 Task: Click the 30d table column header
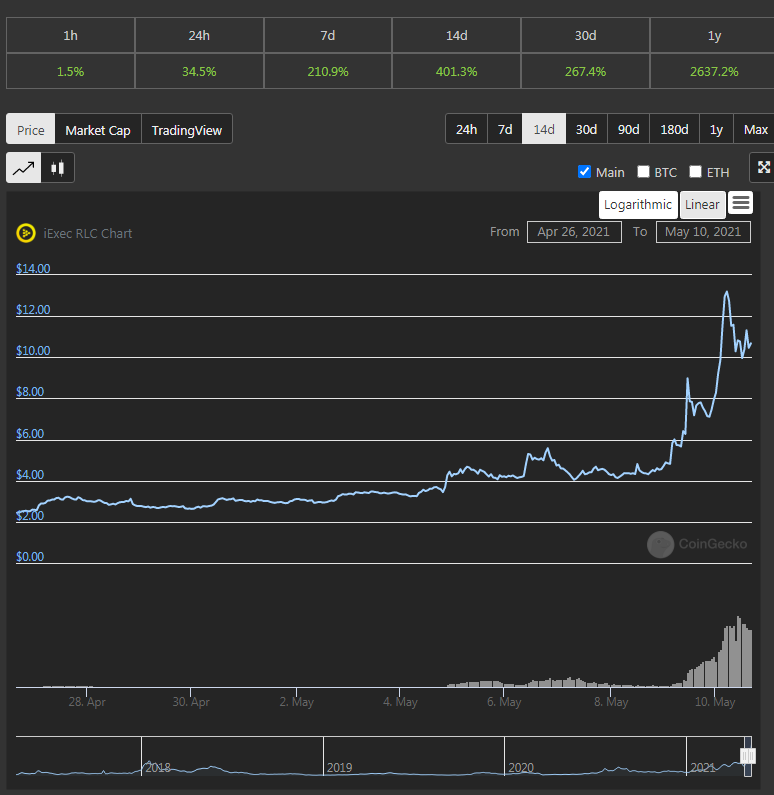585,35
